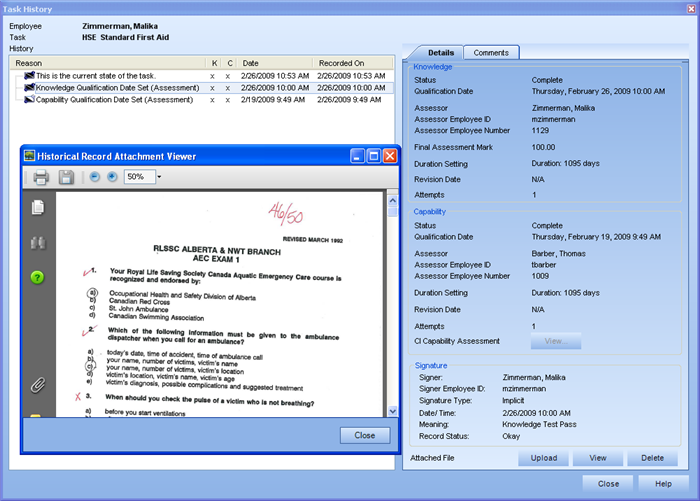Zoom in with the plus magnifier icon

click(112, 177)
